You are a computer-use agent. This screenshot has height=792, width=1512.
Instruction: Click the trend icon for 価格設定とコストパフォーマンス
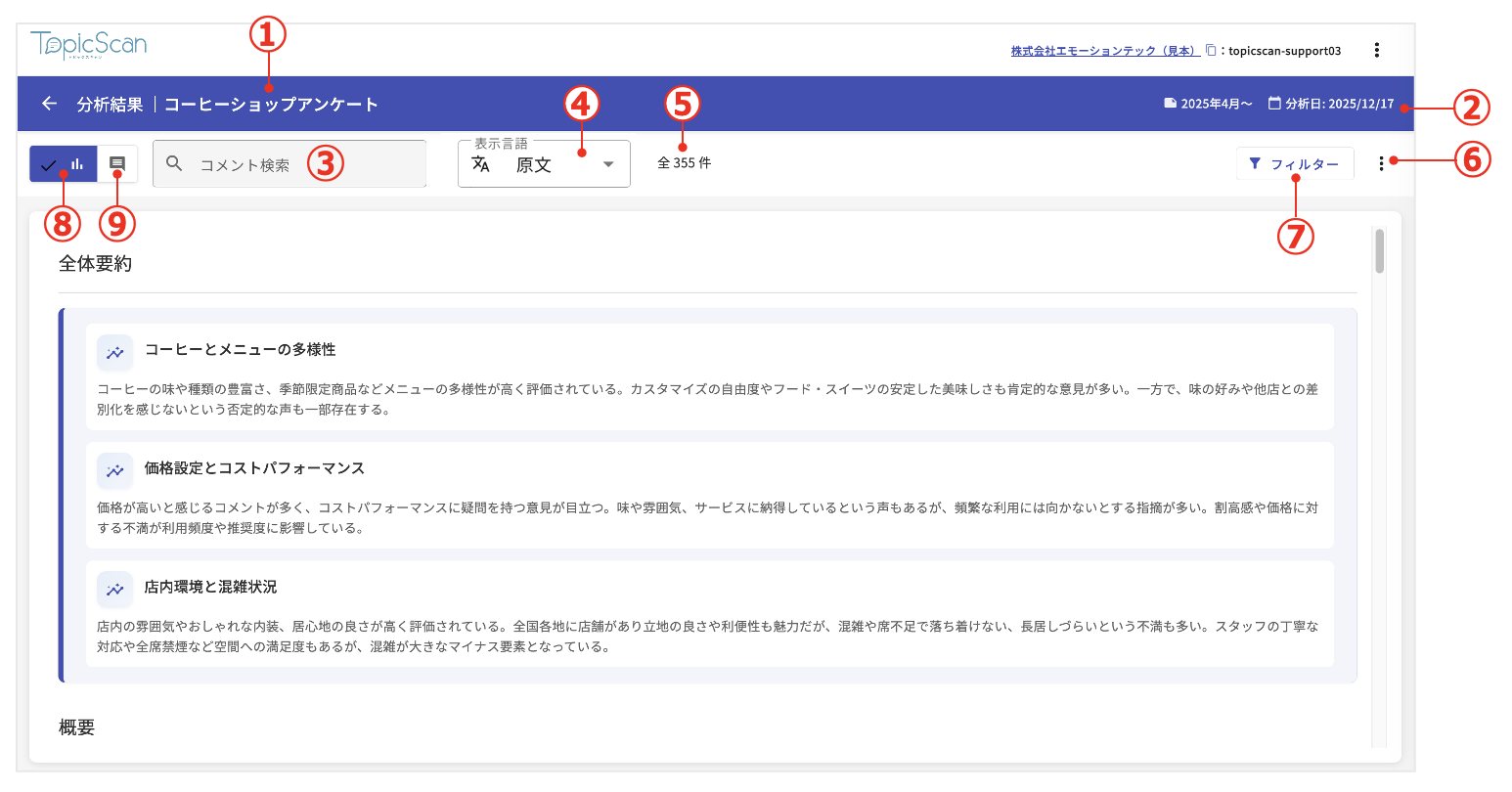[115, 471]
